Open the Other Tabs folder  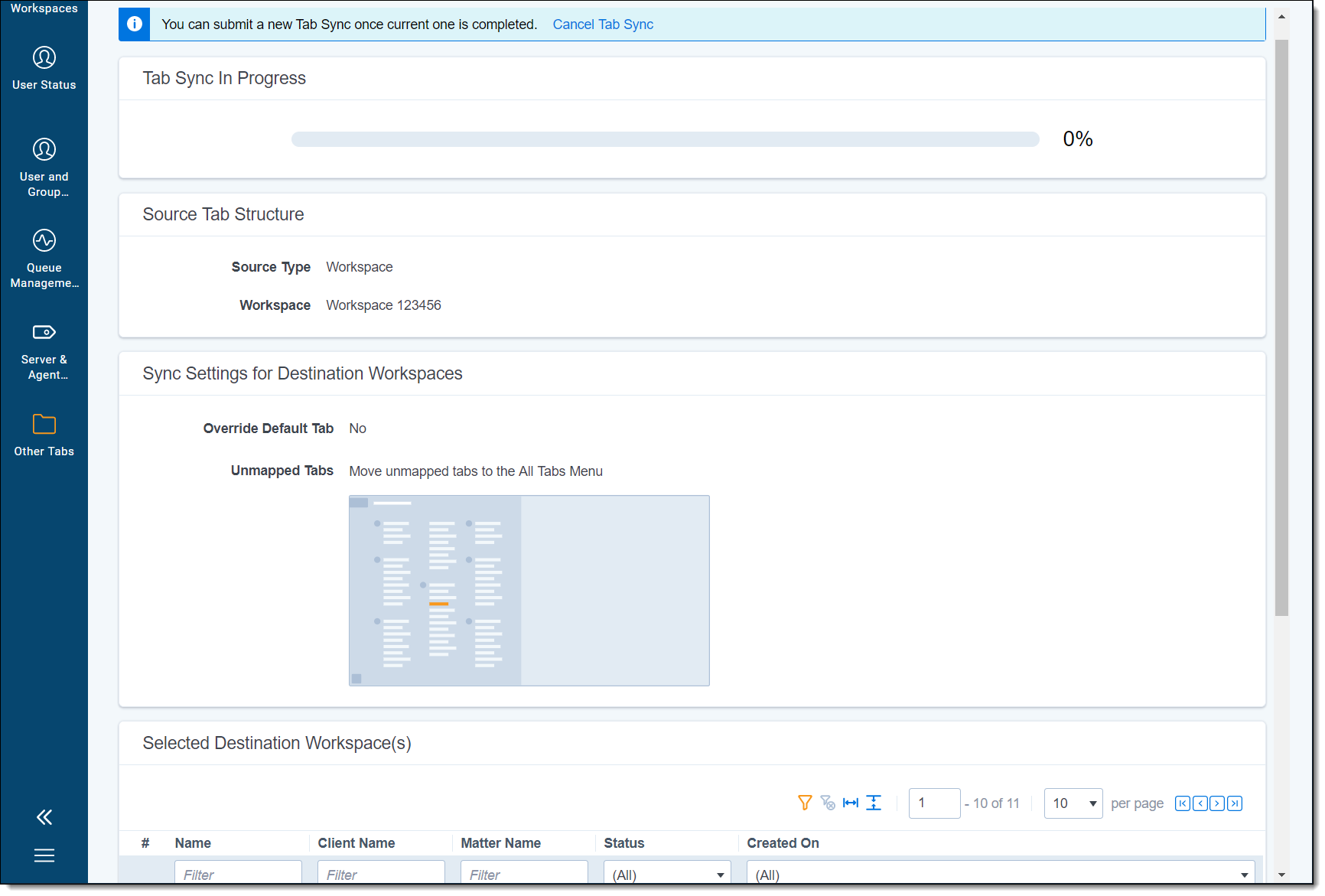tap(44, 435)
